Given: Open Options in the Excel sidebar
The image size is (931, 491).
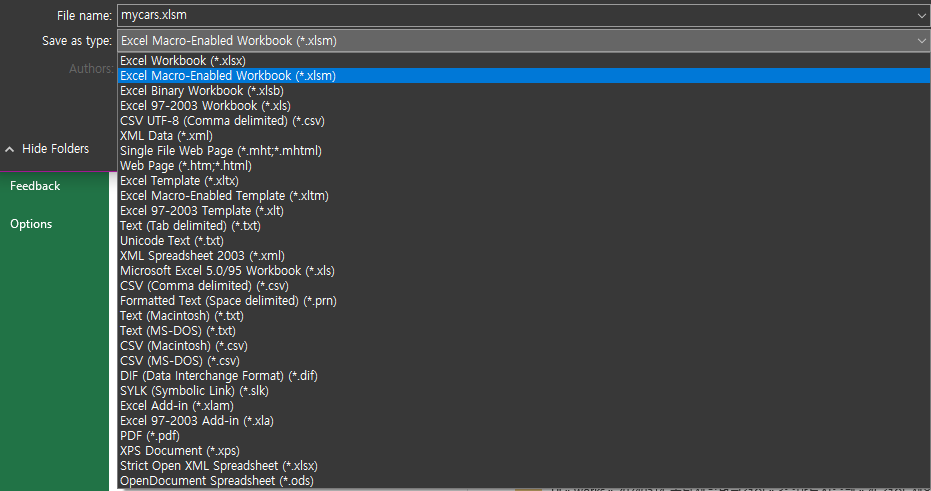Looking at the screenshot, I should coord(31,224).
